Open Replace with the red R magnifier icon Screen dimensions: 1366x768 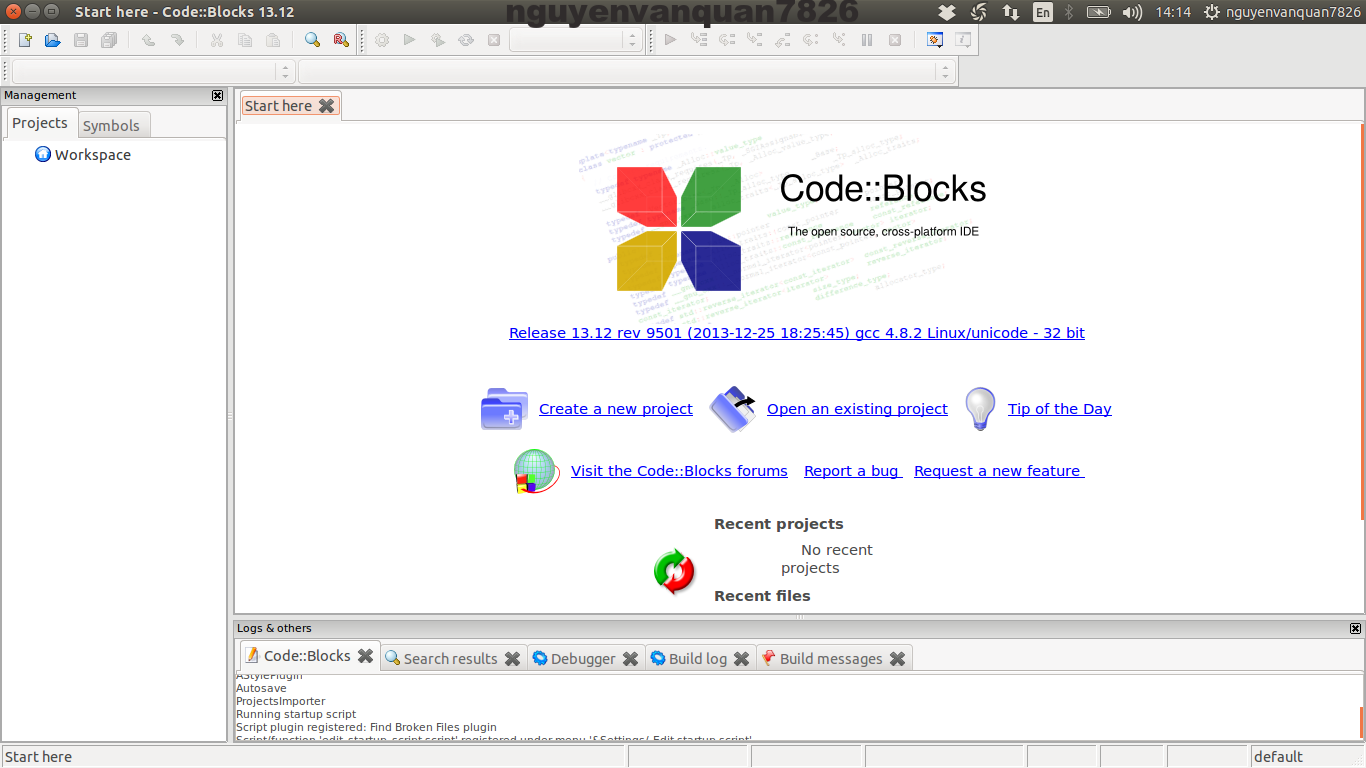(341, 40)
